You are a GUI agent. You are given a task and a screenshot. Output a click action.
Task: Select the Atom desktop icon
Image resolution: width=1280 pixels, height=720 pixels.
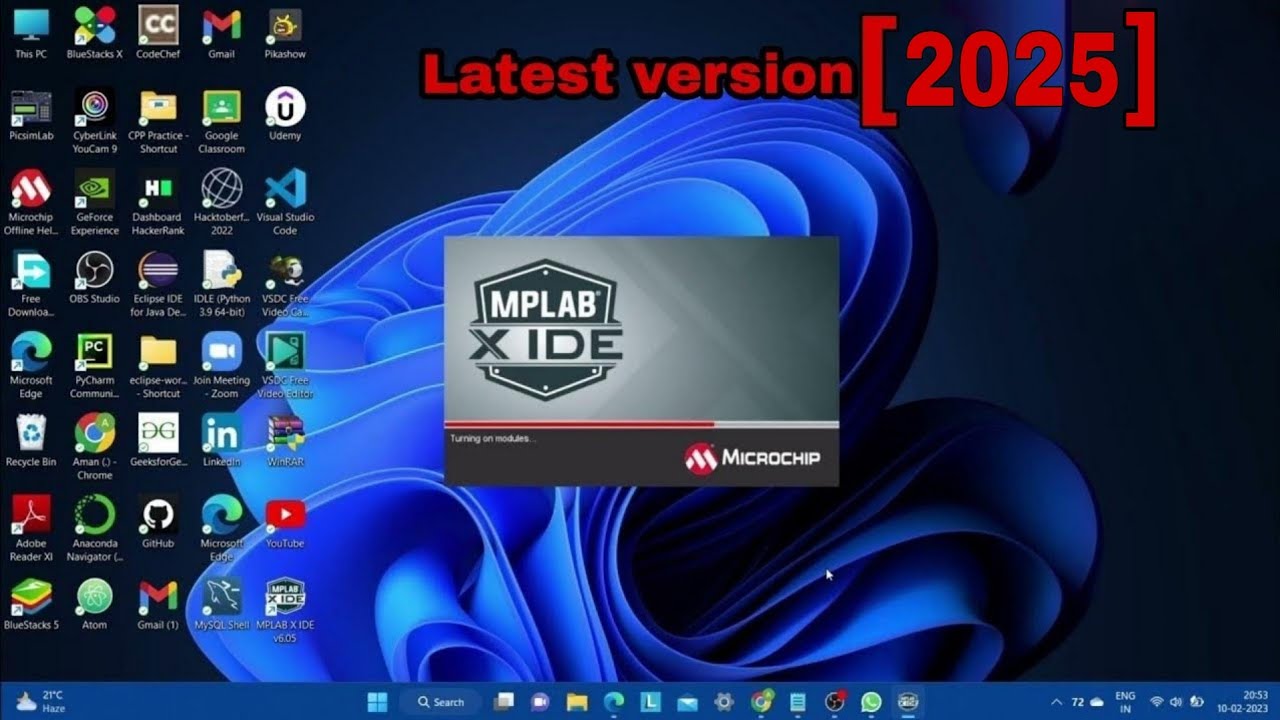[94, 604]
